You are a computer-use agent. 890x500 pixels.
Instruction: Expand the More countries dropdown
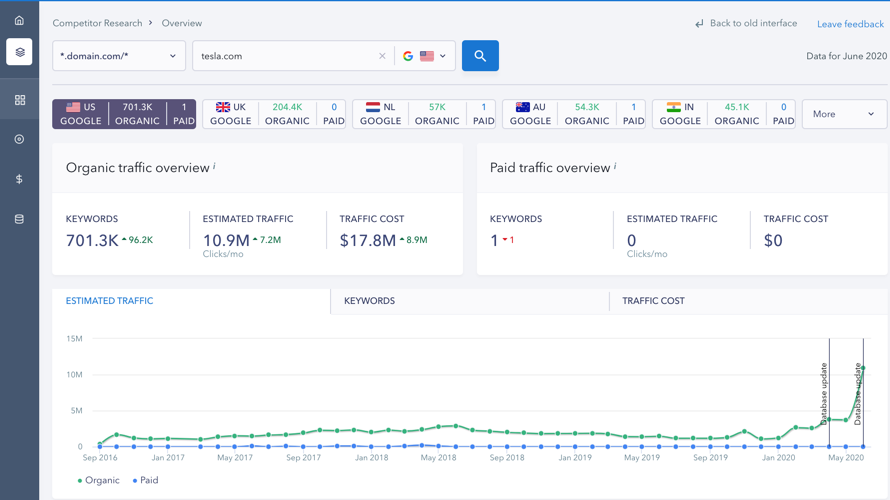pos(843,114)
